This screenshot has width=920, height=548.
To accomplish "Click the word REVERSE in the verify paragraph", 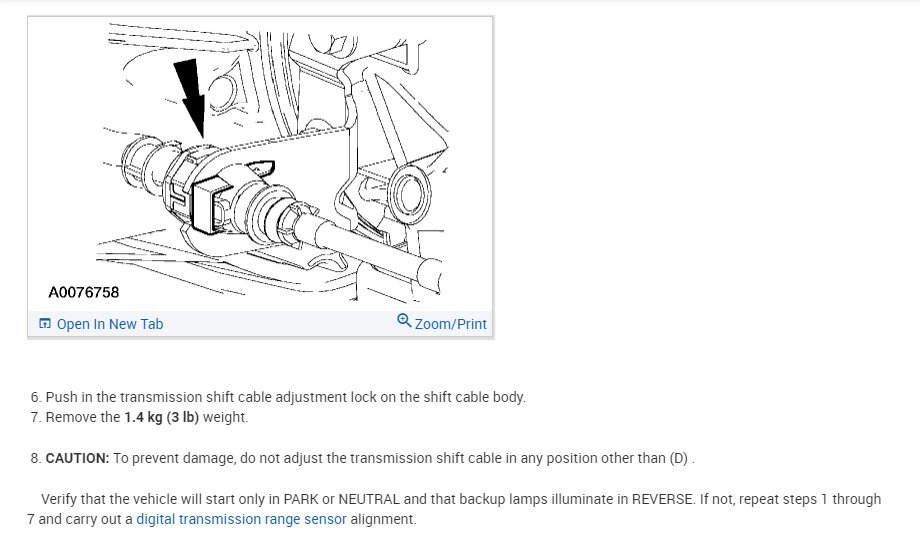I will point(662,499).
